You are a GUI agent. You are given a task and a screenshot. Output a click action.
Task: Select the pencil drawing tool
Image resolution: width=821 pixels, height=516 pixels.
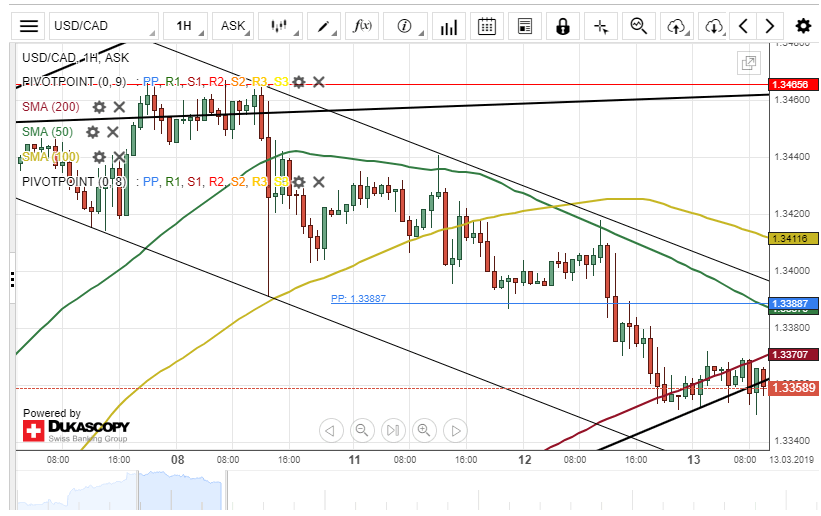(325, 26)
